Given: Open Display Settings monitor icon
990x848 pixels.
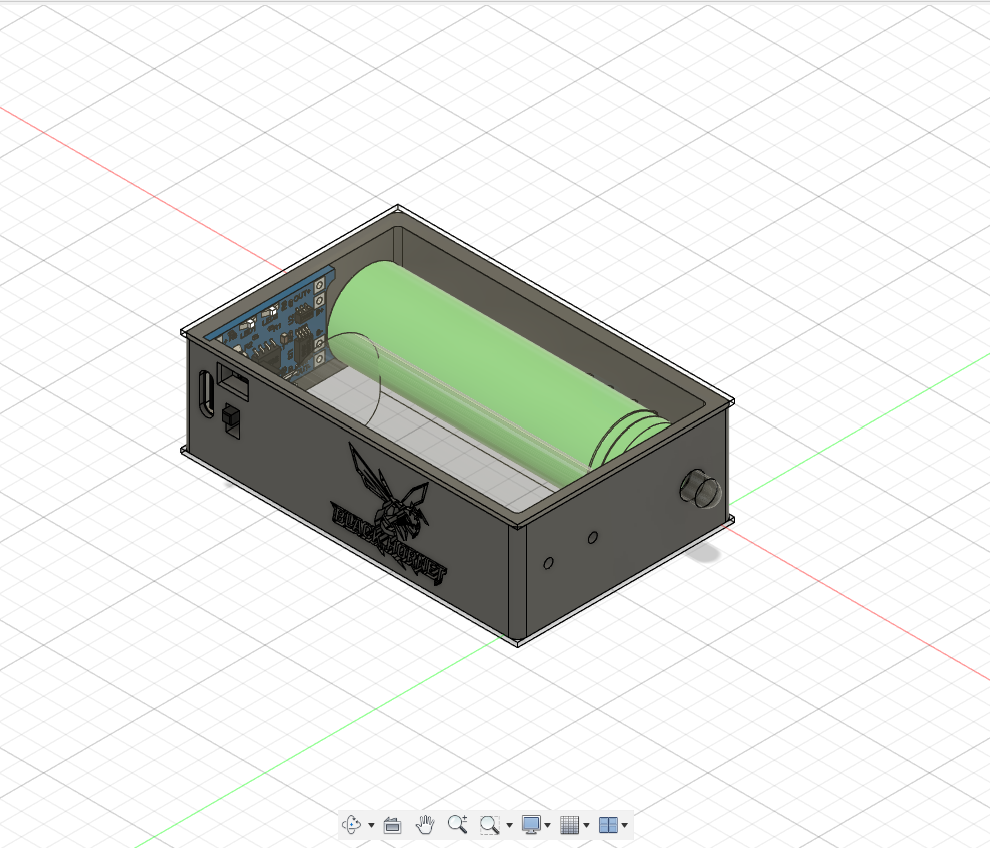Looking at the screenshot, I should (531, 824).
